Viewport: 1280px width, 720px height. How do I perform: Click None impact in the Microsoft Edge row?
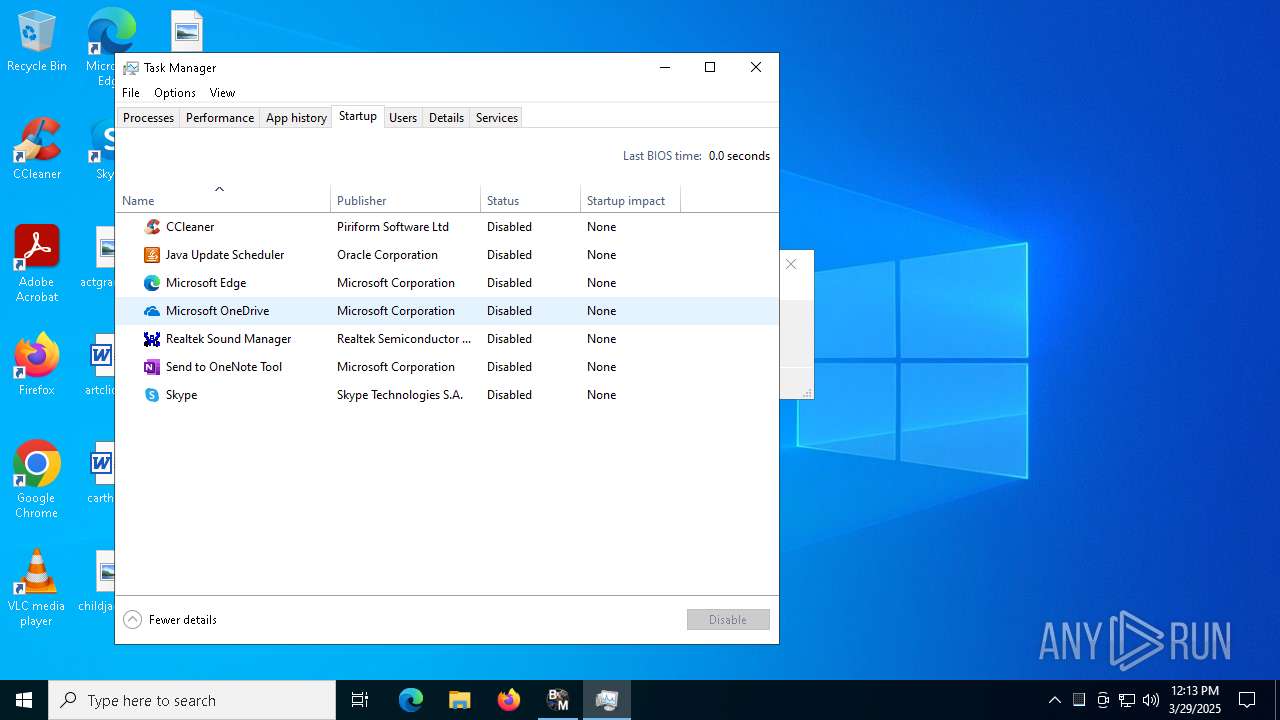click(x=601, y=283)
